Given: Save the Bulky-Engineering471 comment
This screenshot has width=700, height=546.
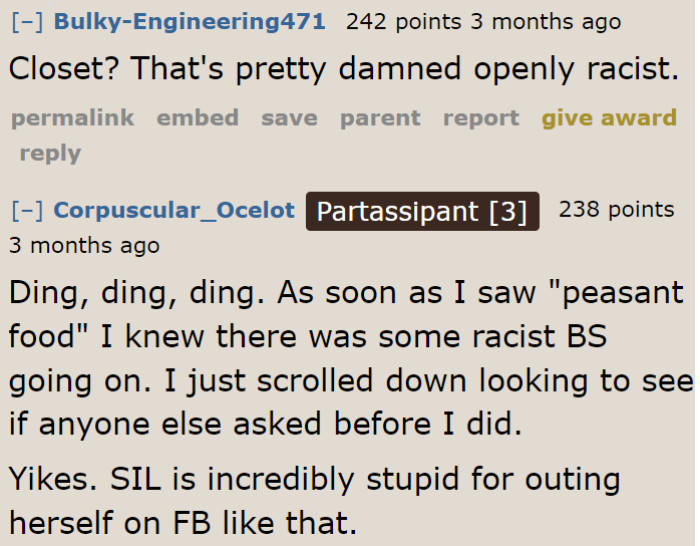Looking at the screenshot, I should (x=289, y=118).
